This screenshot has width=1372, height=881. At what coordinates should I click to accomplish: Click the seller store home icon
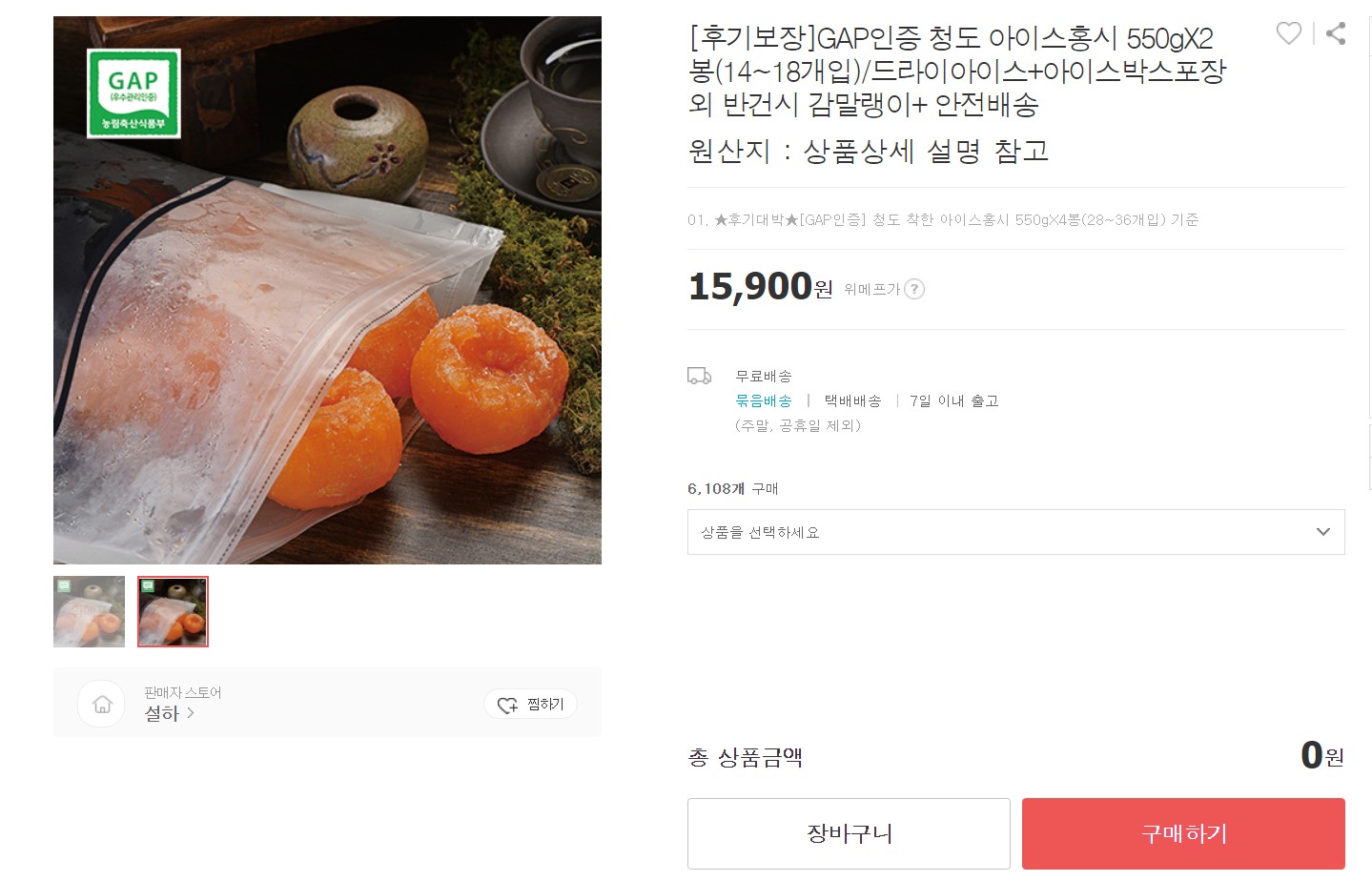click(x=100, y=703)
